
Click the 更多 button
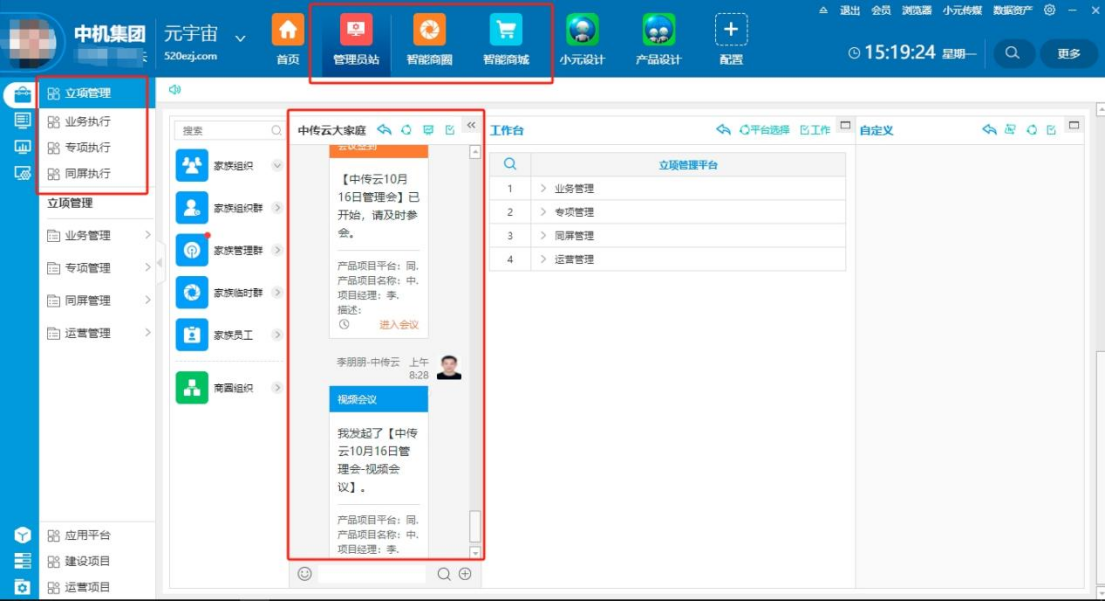click(x=1069, y=53)
